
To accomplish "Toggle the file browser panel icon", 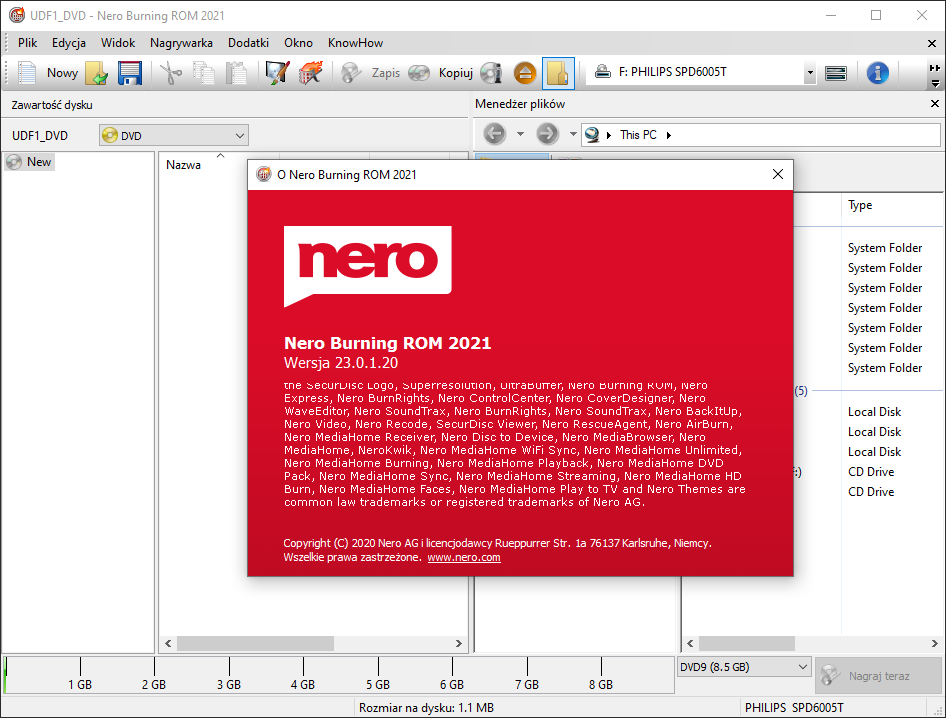I will 558,73.
